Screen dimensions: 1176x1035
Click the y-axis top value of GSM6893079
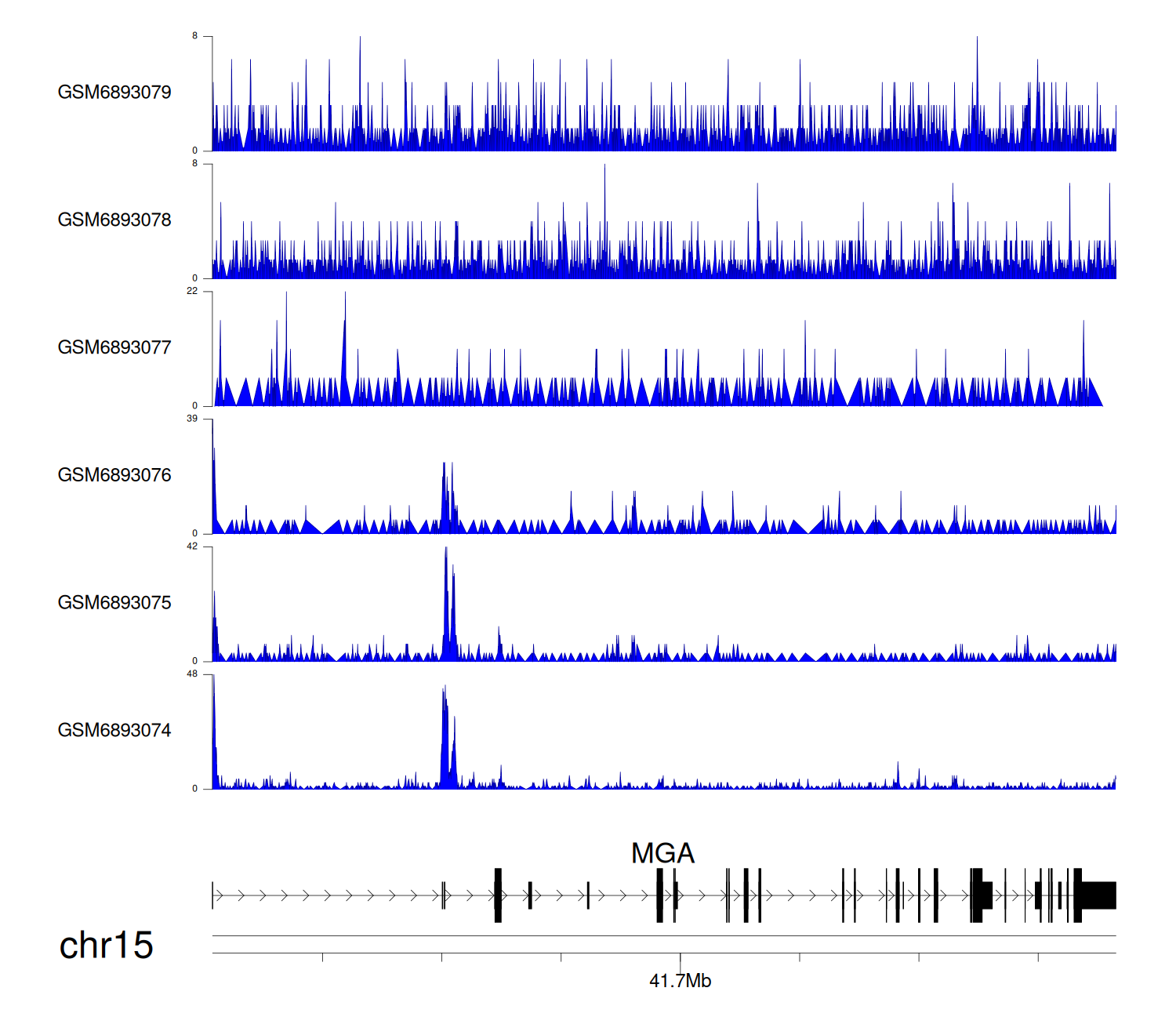(x=195, y=36)
